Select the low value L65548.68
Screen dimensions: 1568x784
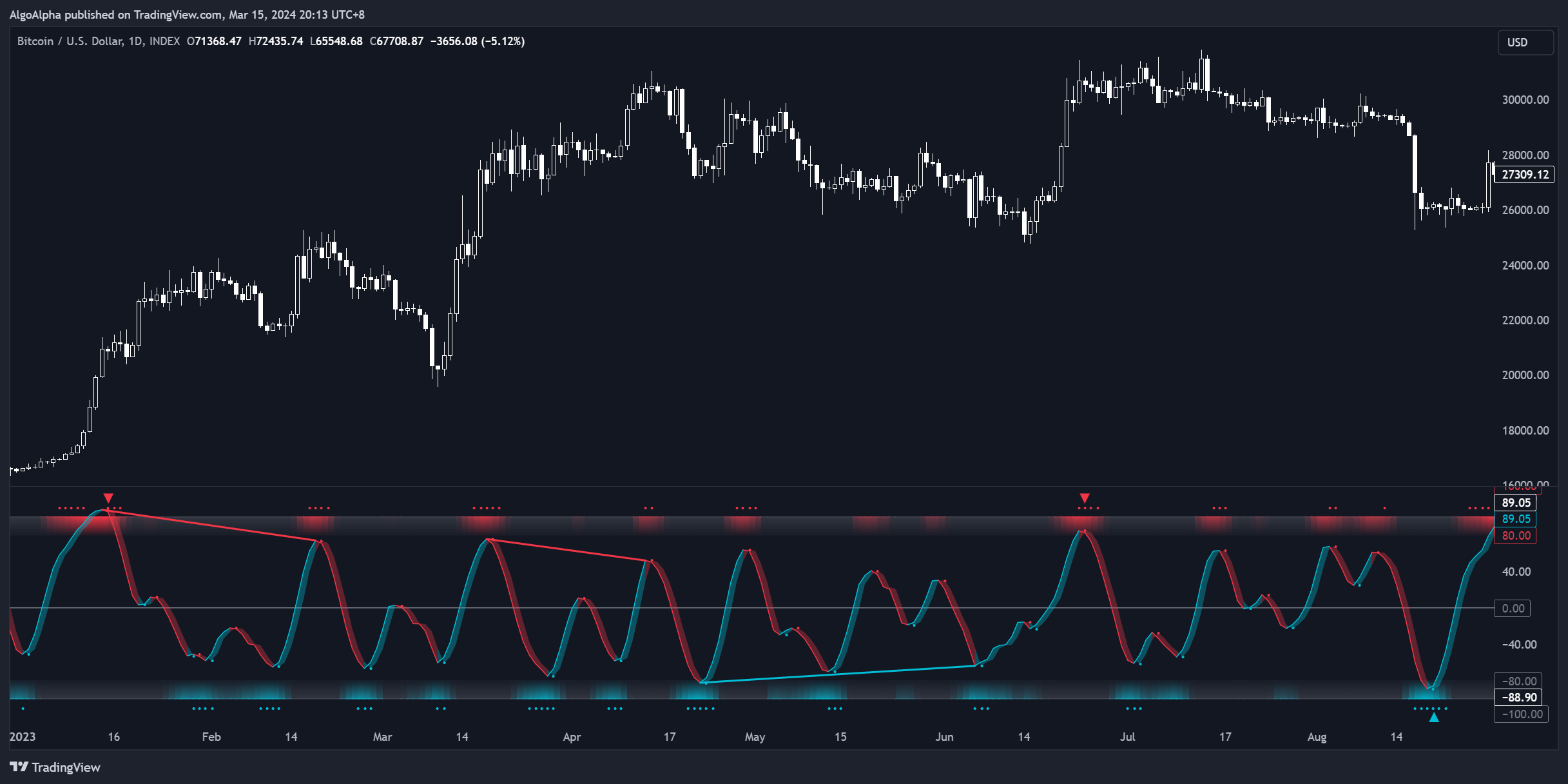tap(336, 41)
